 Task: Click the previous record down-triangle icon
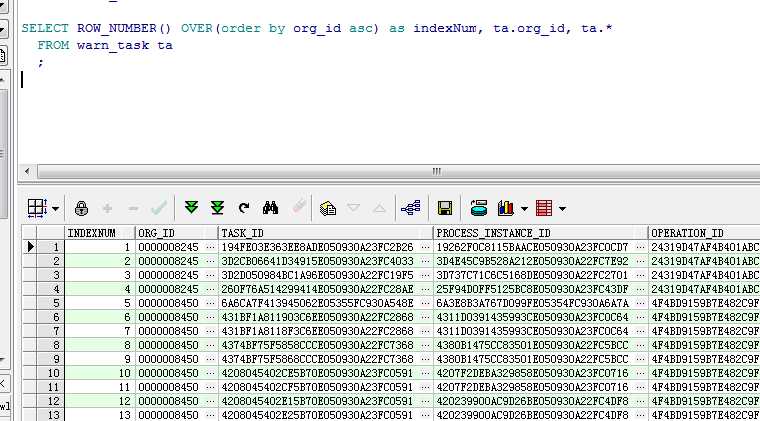(x=353, y=208)
